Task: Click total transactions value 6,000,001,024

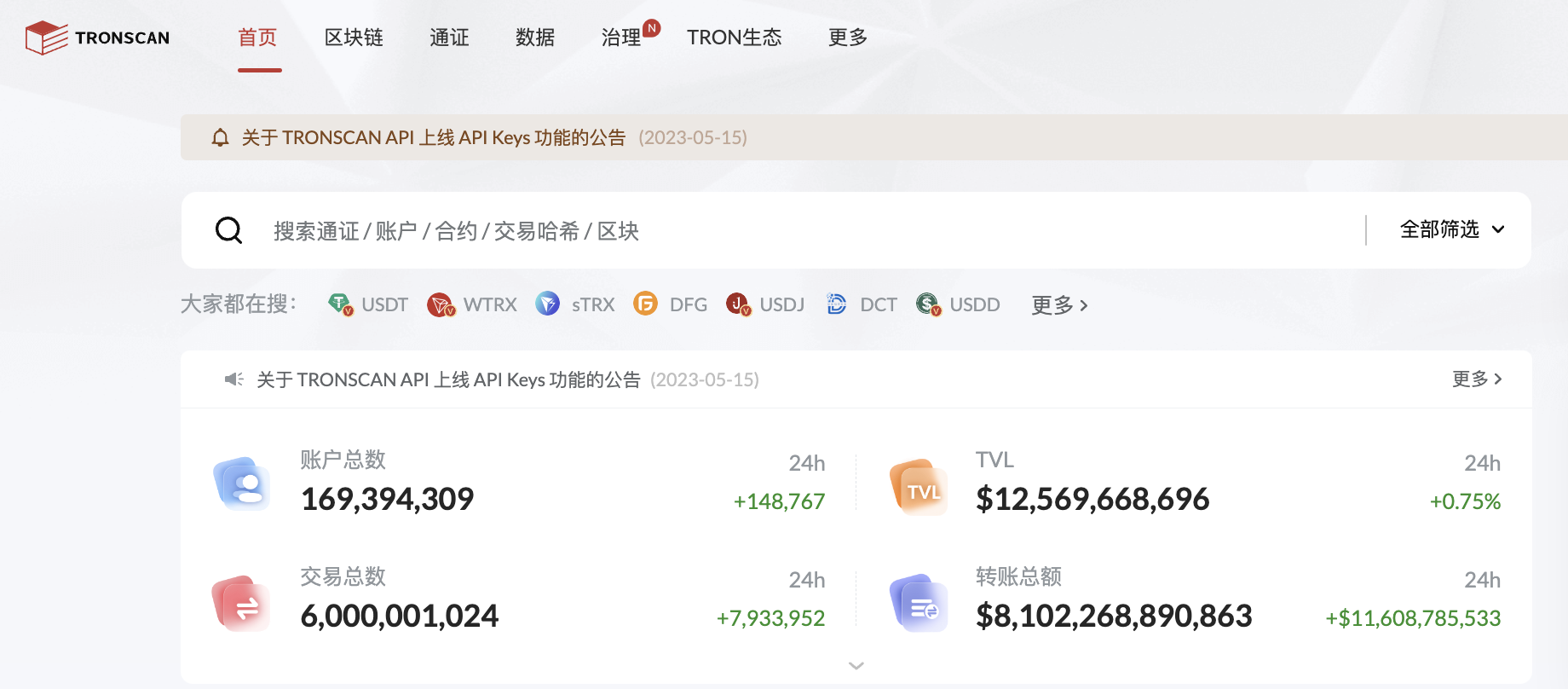Action: click(400, 616)
